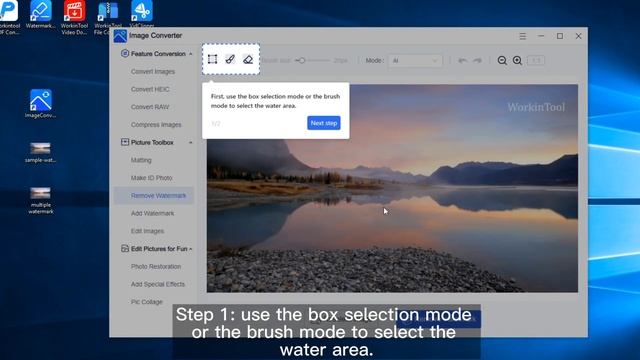Click the undo arrow icon
The width and height of the screenshot is (640, 360).
point(462,61)
